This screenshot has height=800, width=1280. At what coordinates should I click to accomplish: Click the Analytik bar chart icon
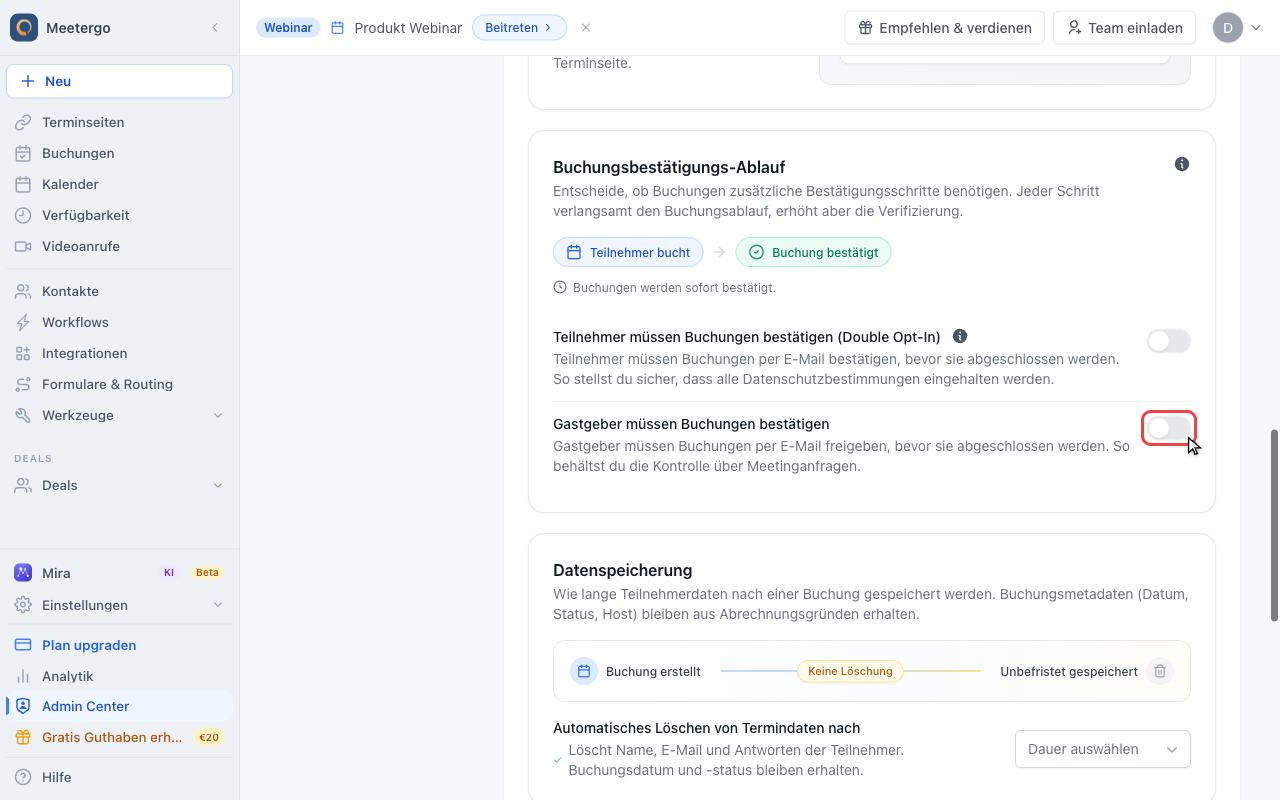click(23, 676)
